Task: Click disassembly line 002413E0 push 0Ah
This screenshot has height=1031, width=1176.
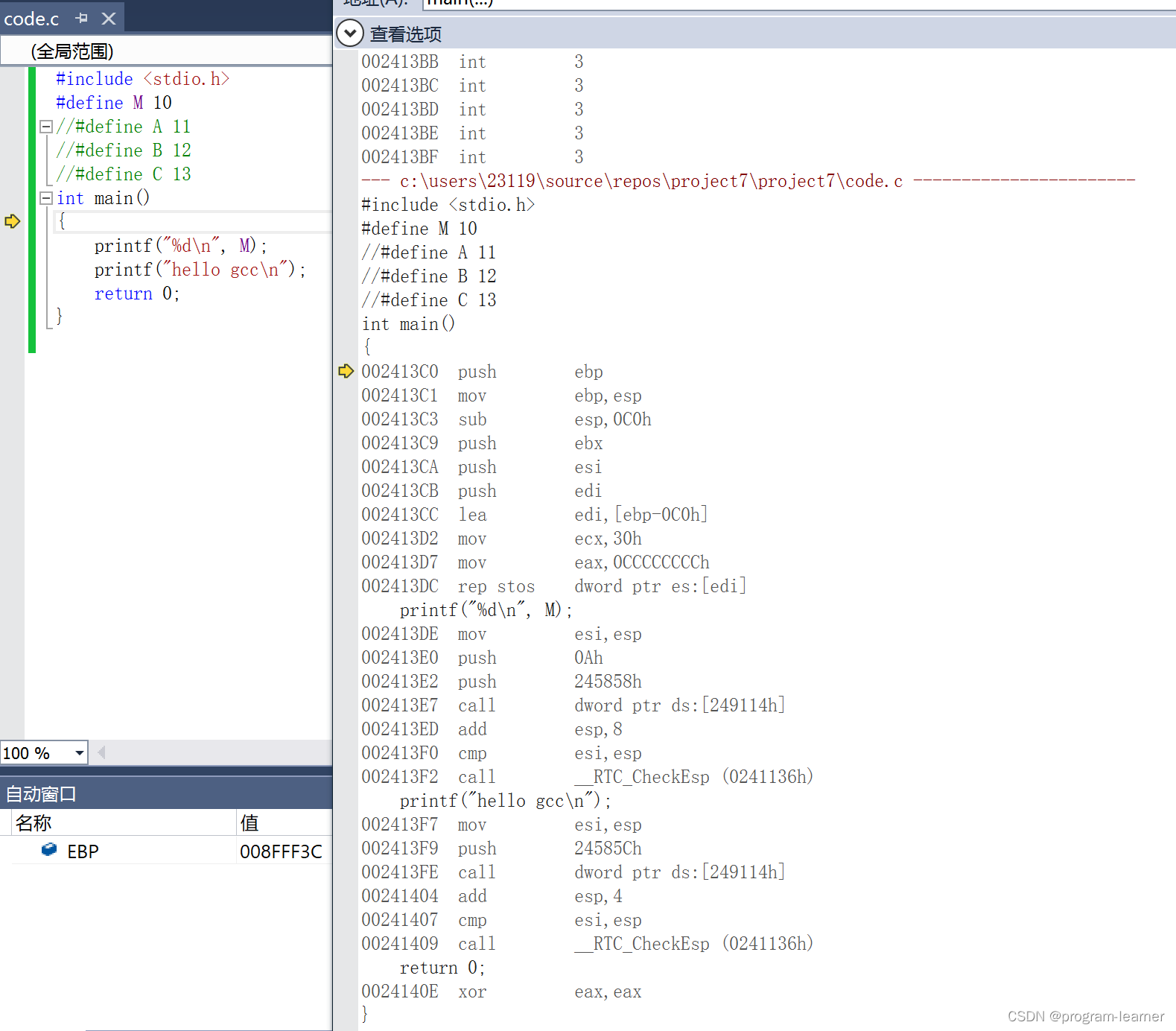Action: [483, 658]
